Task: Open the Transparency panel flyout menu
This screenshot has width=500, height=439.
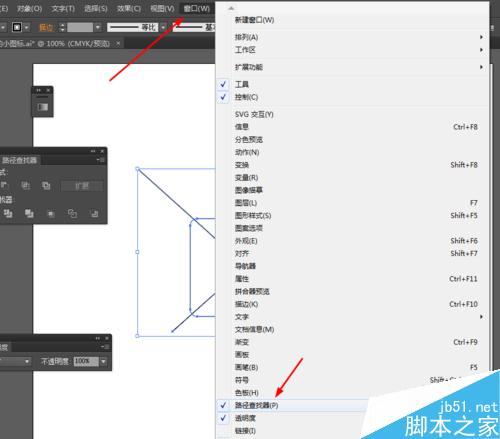Action: (105, 347)
